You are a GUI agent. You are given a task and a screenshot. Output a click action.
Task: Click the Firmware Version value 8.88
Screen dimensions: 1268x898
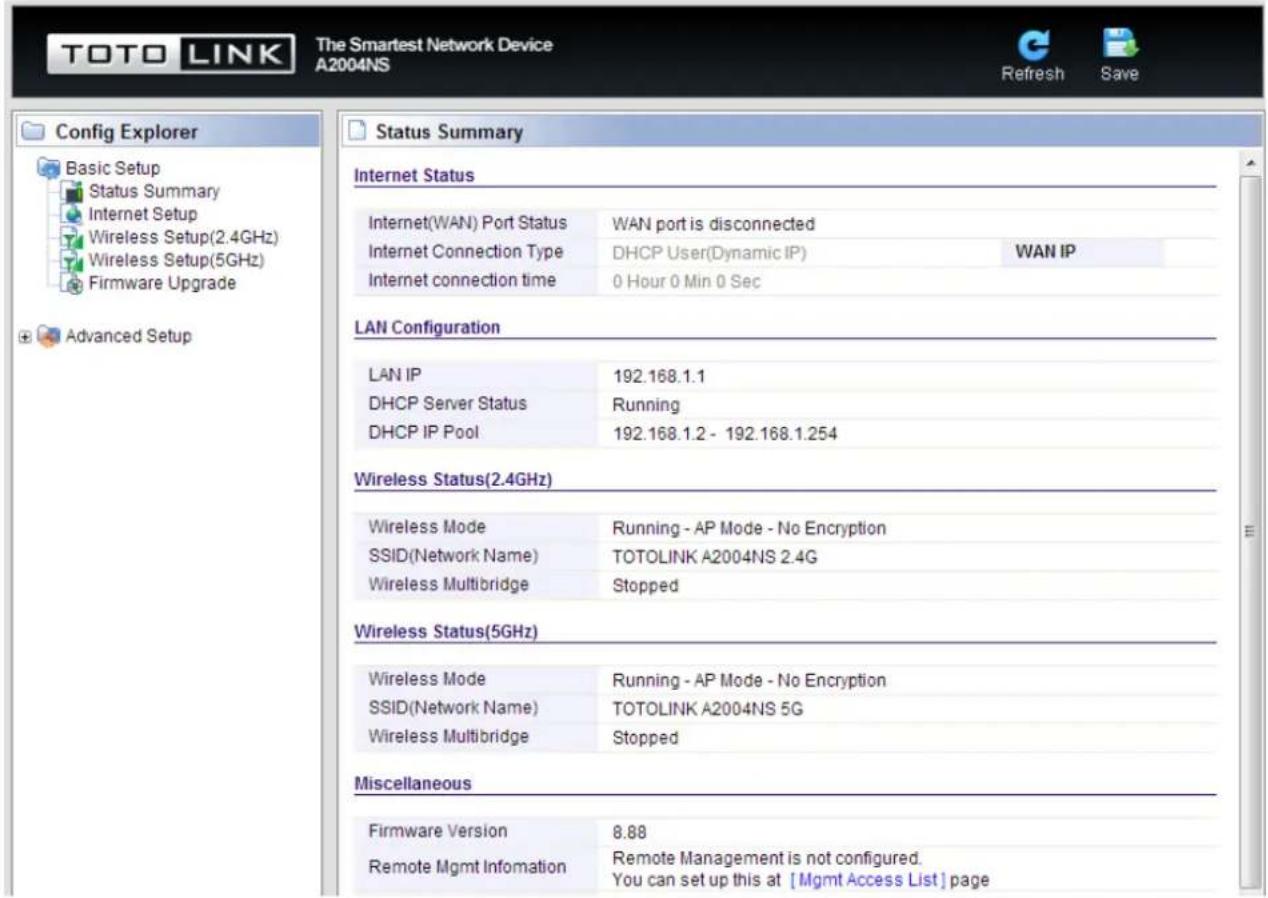tap(630, 832)
